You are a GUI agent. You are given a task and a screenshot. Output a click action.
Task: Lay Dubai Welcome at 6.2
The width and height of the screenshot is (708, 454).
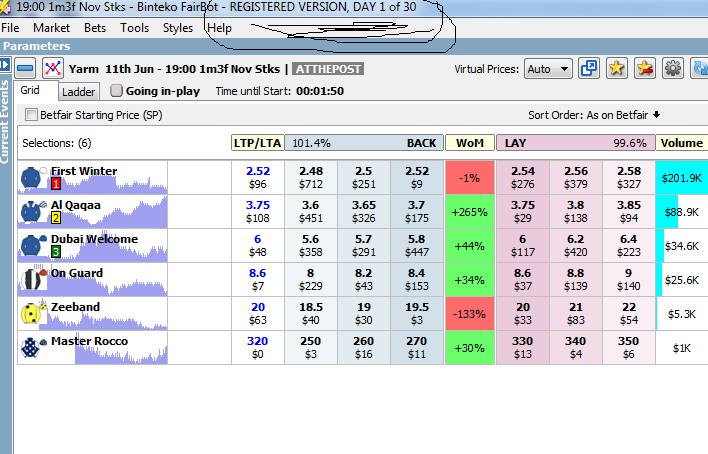click(x=576, y=245)
